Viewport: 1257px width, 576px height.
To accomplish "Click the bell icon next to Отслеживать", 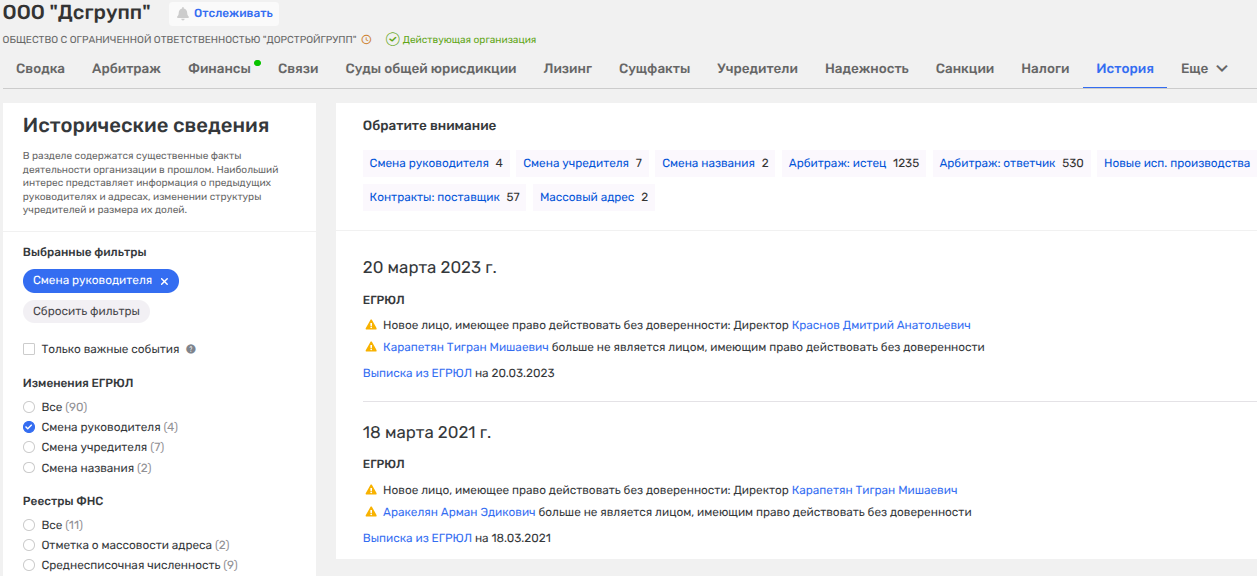I will pyautogui.click(x=182, y=13).
